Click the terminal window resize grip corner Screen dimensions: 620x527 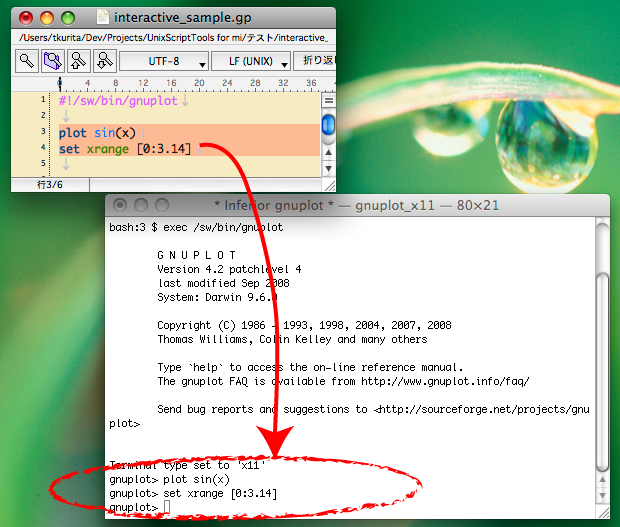pyautogui.click(x=601, y=512)
